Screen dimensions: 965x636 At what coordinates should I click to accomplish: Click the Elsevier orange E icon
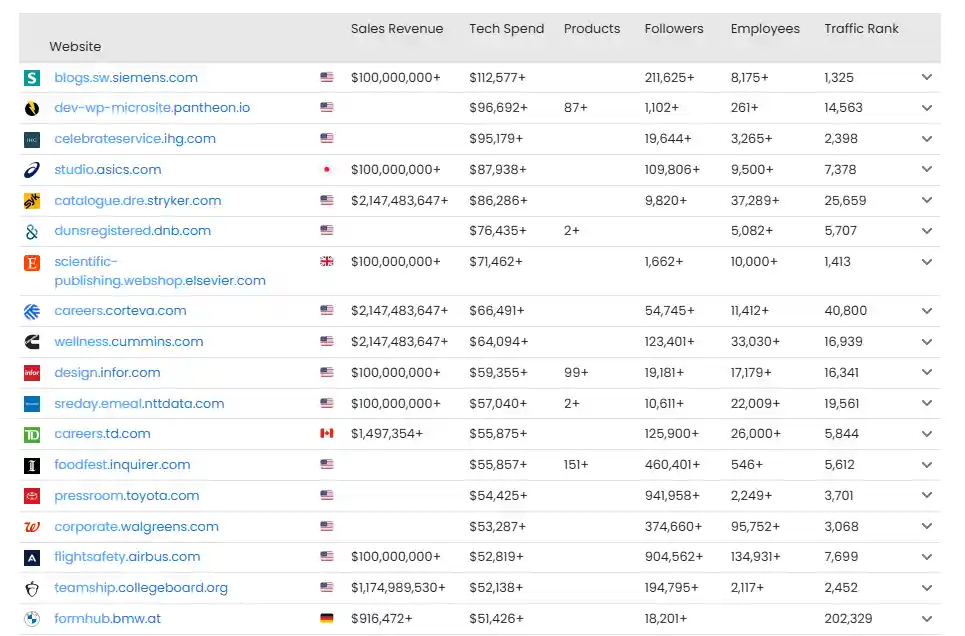(x=32, y=263)
